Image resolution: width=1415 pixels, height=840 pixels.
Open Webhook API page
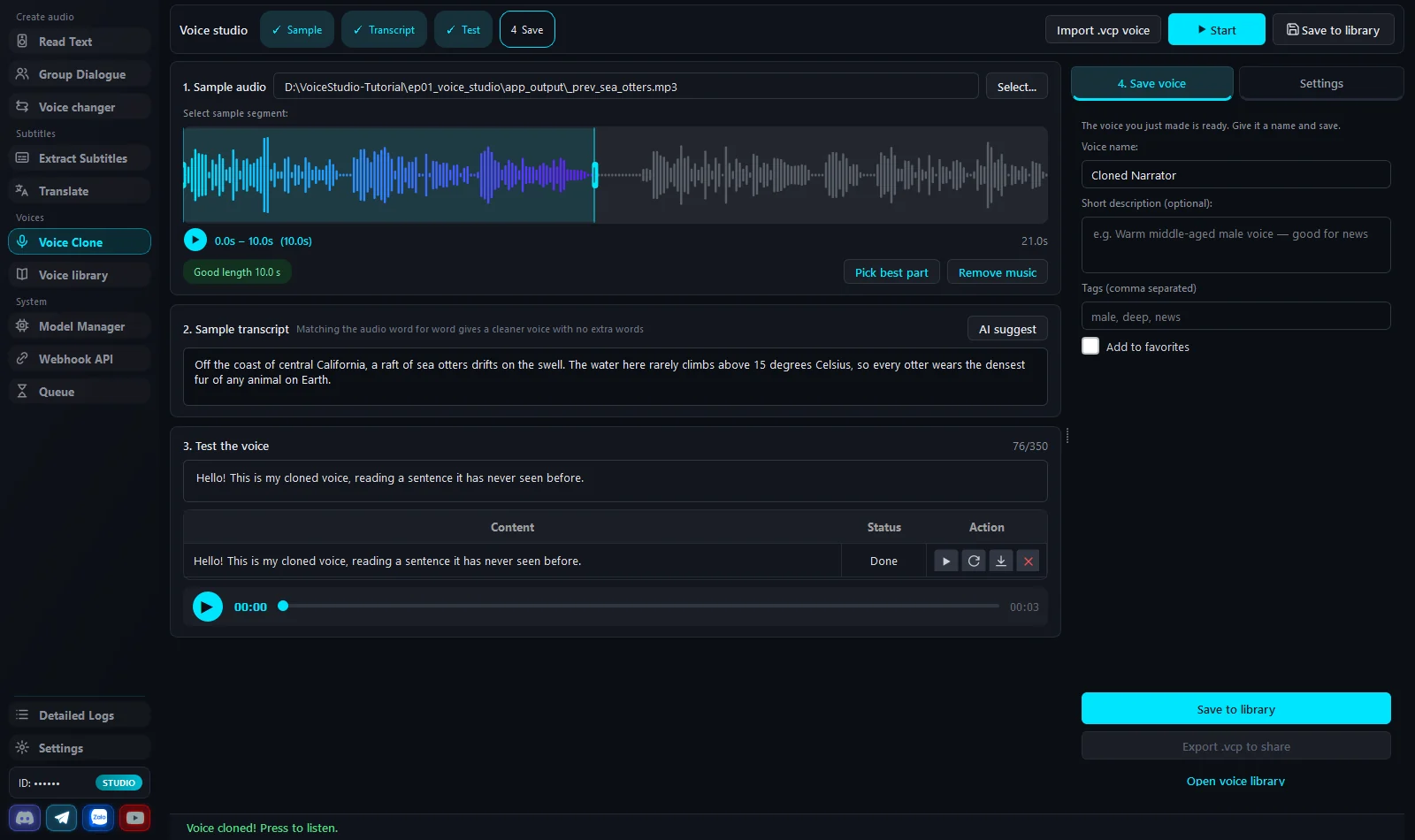click(80, 359)
